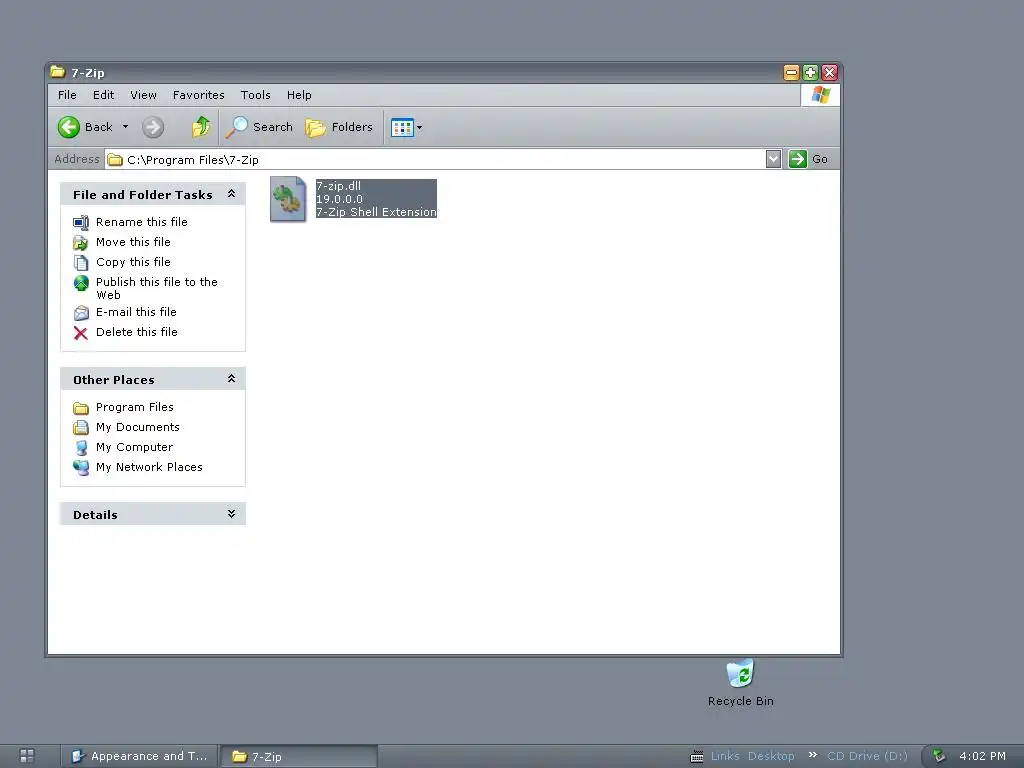Click the My Computer icon
The height and width of the screenshot is (768, 1024).
(x=81, y=448)
